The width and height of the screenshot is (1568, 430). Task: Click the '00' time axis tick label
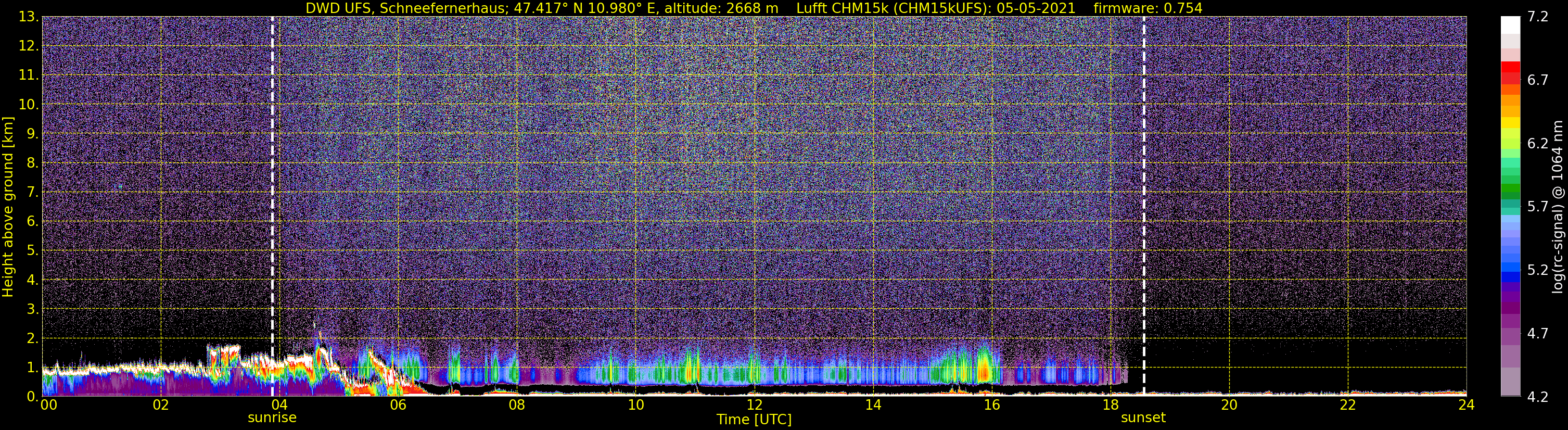point(48,405)
